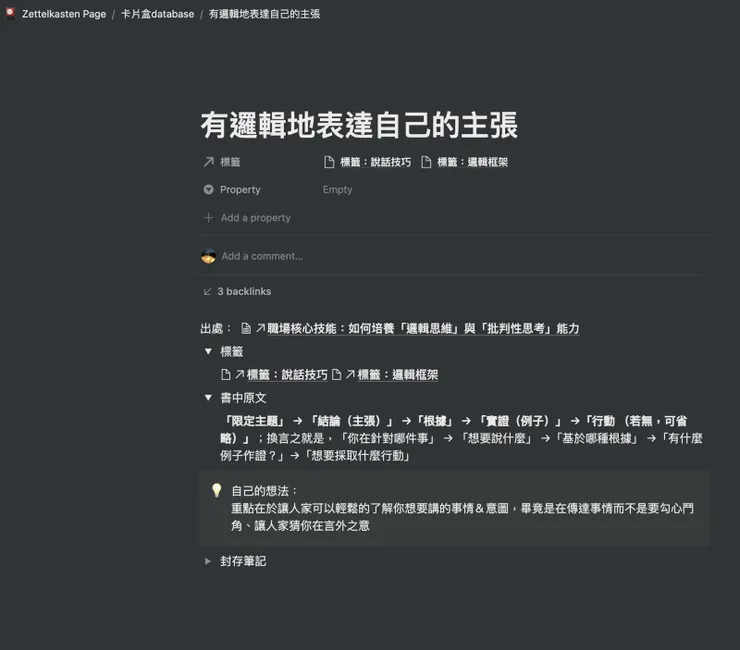Screen dimensions: 740x650
Task: Click callout text 自己的想法：
Action: (x=265, y=491)
